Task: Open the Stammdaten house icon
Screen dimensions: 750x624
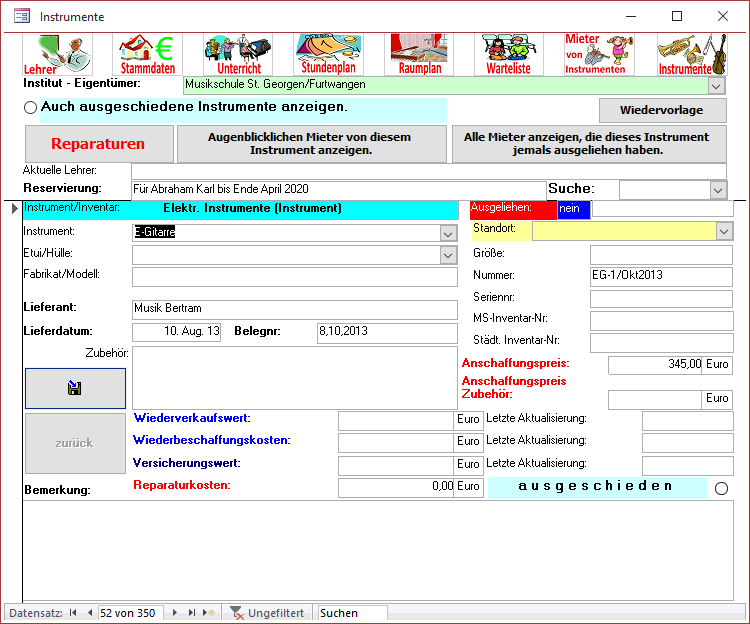Action: tap(147, 55)
